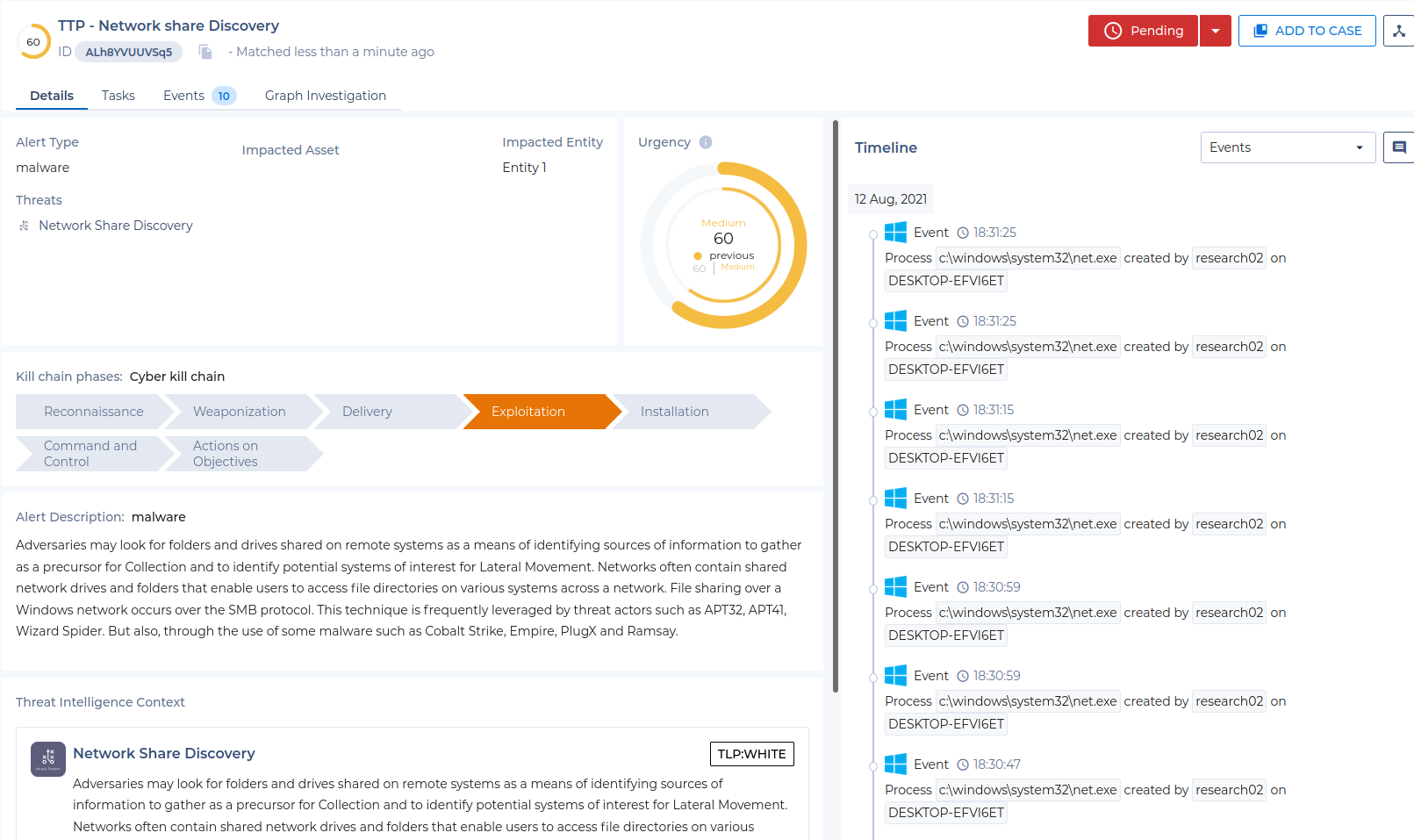Click the Cyber kill chain label
1414x840 pixels.
click(x=177, y=377)
